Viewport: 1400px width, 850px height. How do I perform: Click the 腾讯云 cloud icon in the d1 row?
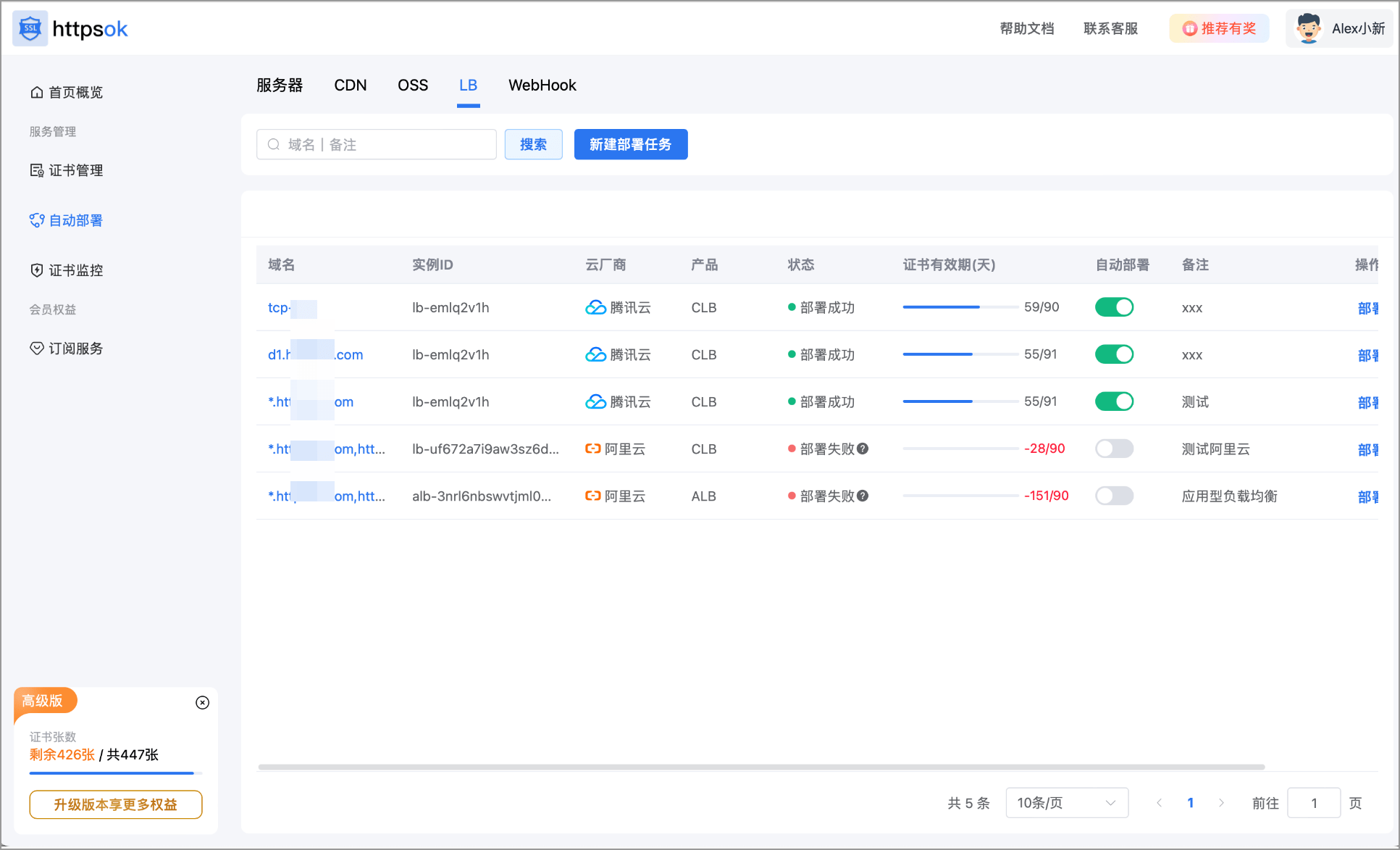(595, 354)
